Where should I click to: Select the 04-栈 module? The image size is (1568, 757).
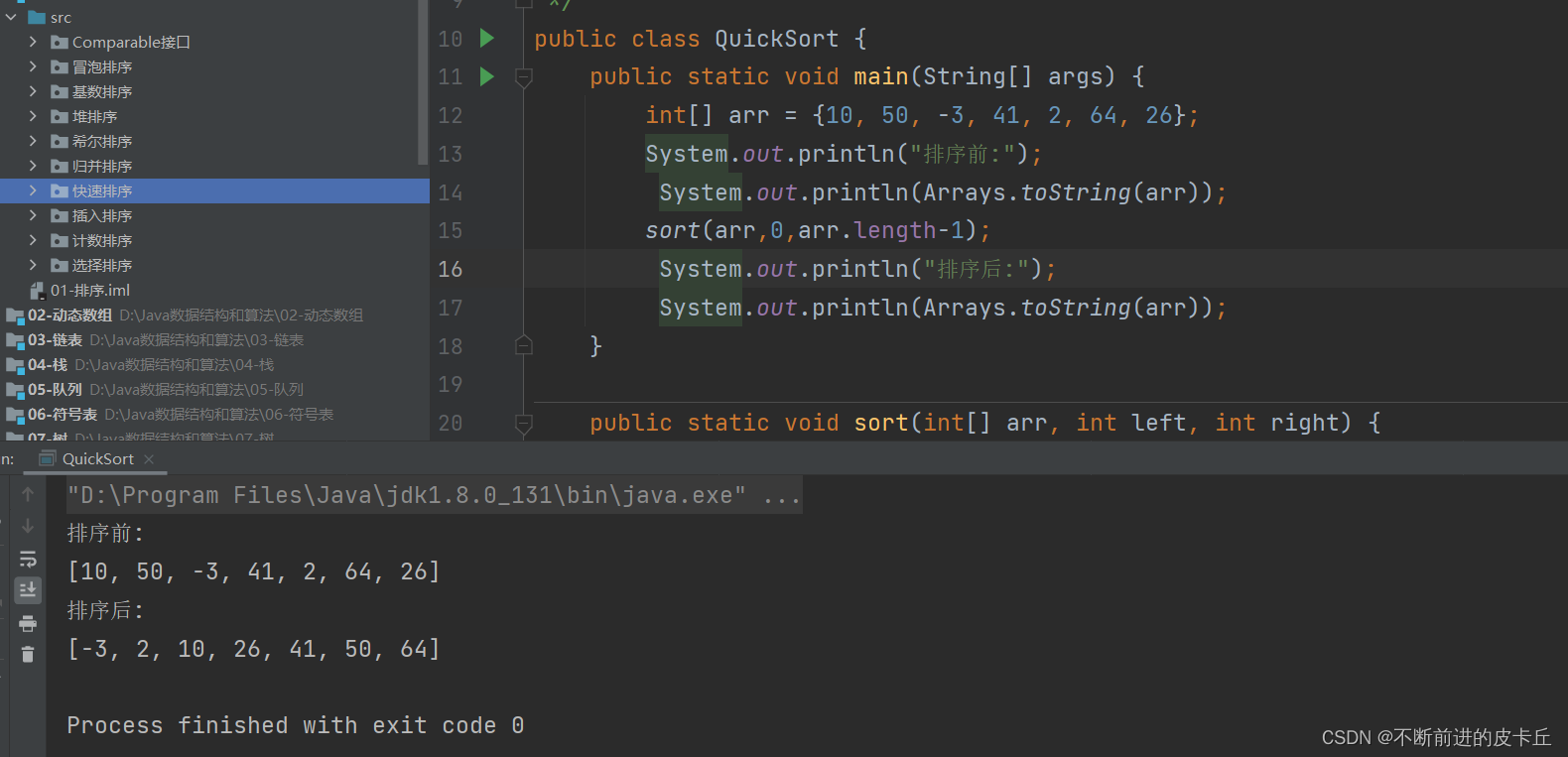click(48, 364)
